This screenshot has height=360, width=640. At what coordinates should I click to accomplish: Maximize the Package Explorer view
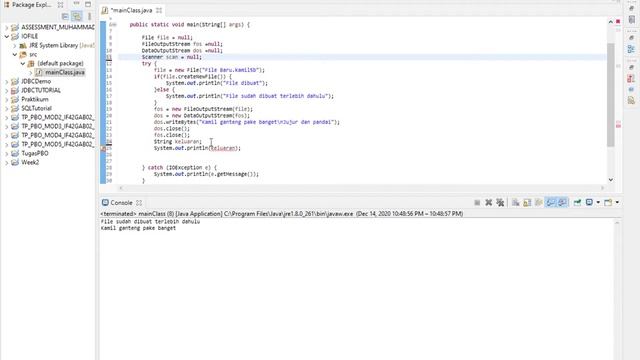pyautogui.click(x=88, y=4)
